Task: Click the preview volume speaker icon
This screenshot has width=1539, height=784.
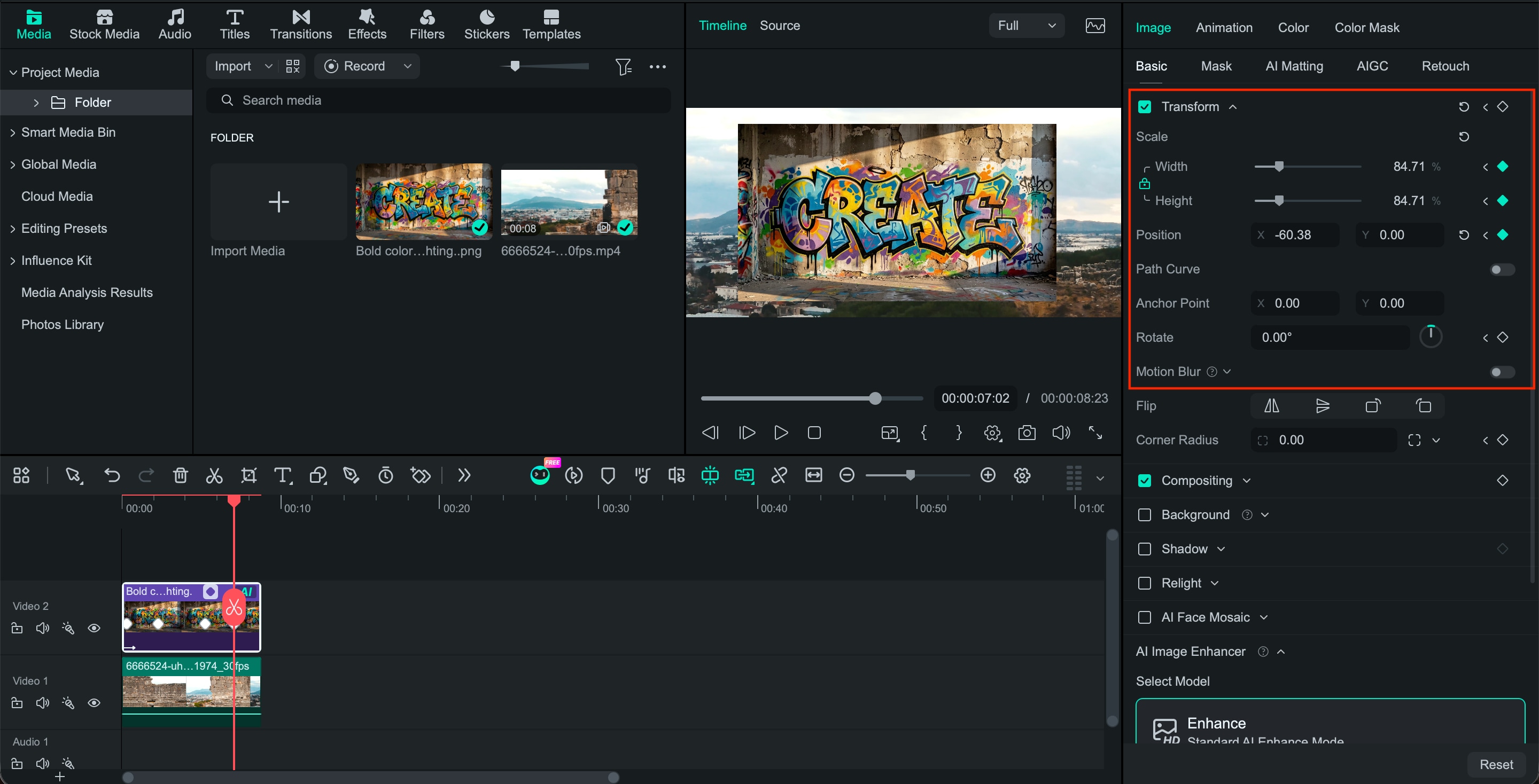Action: 1061,432
